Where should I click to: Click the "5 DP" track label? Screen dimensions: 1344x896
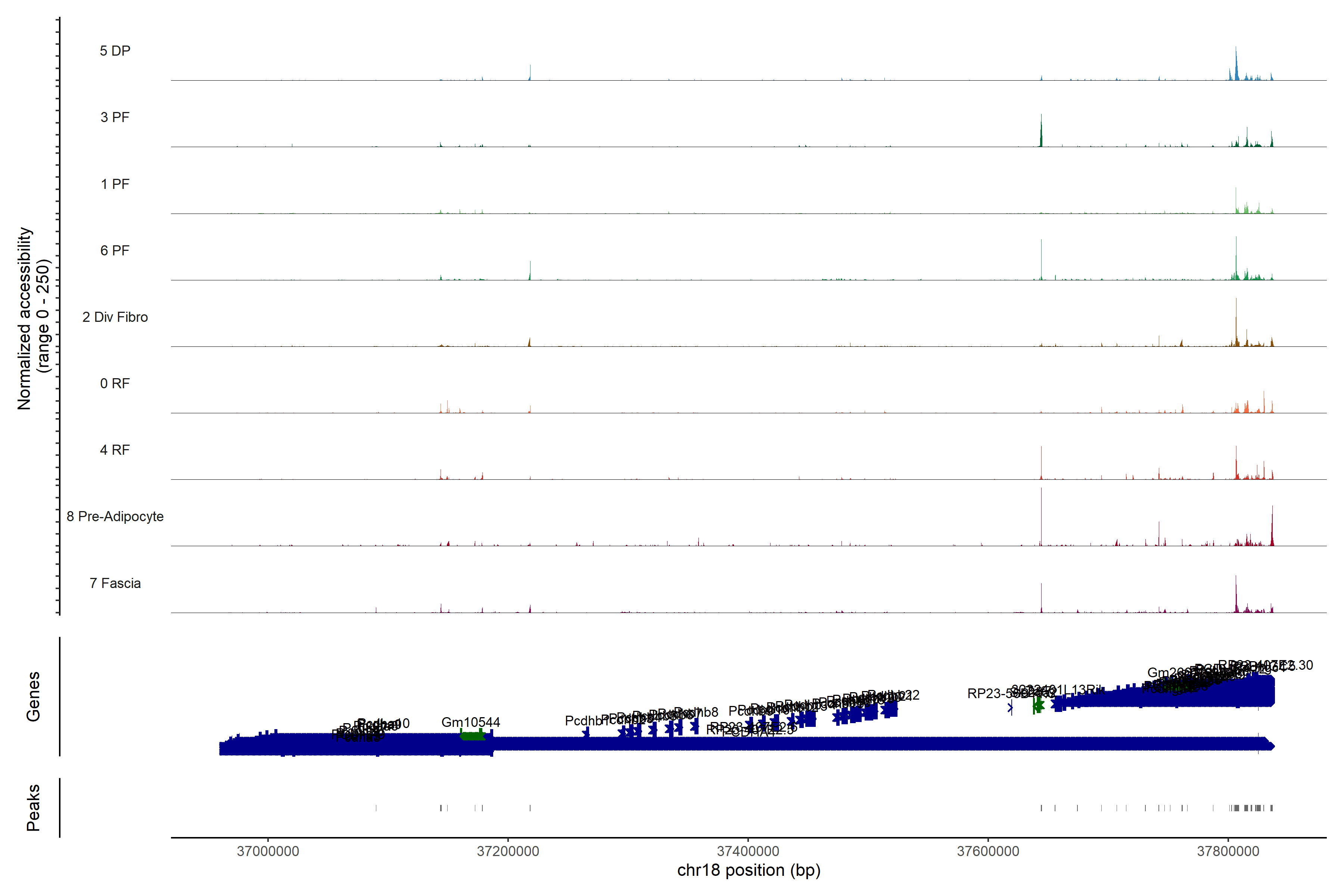[115, 51]
